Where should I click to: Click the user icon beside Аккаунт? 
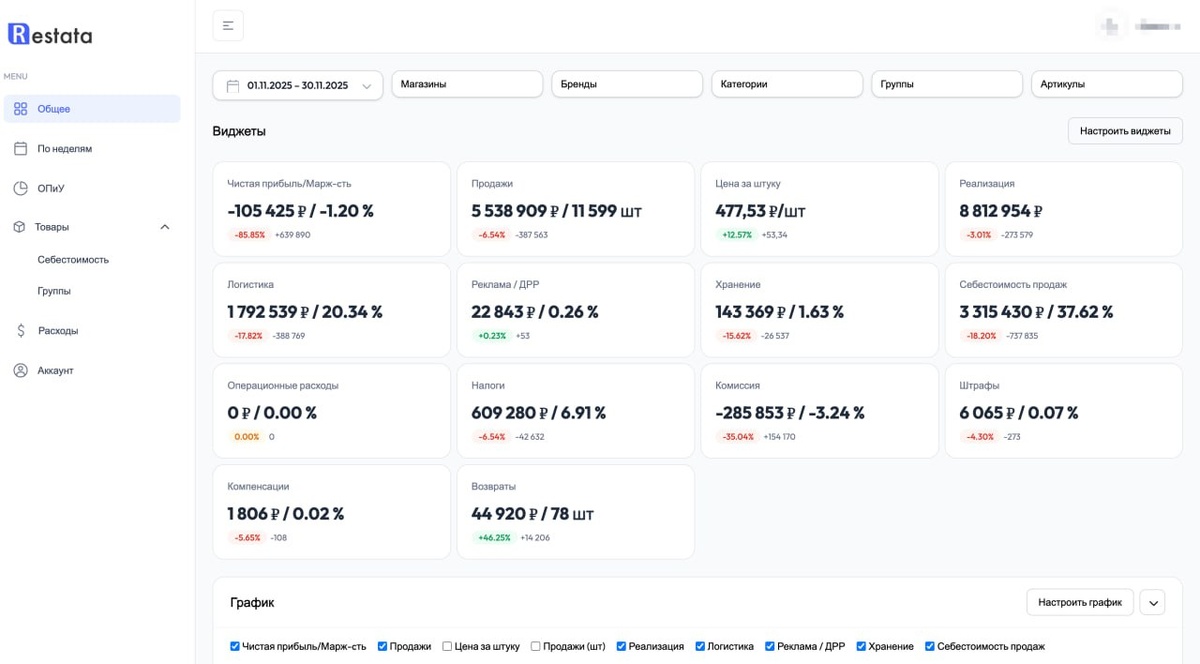pyautogui.click(x=20, y=370)
